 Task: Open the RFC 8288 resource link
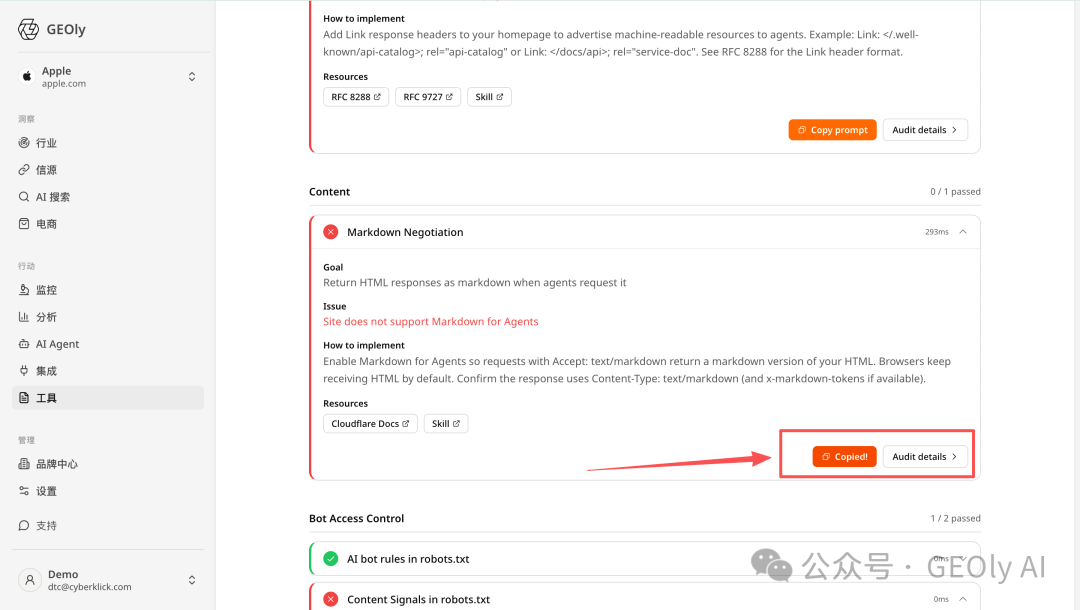click(x=355, y=97)
